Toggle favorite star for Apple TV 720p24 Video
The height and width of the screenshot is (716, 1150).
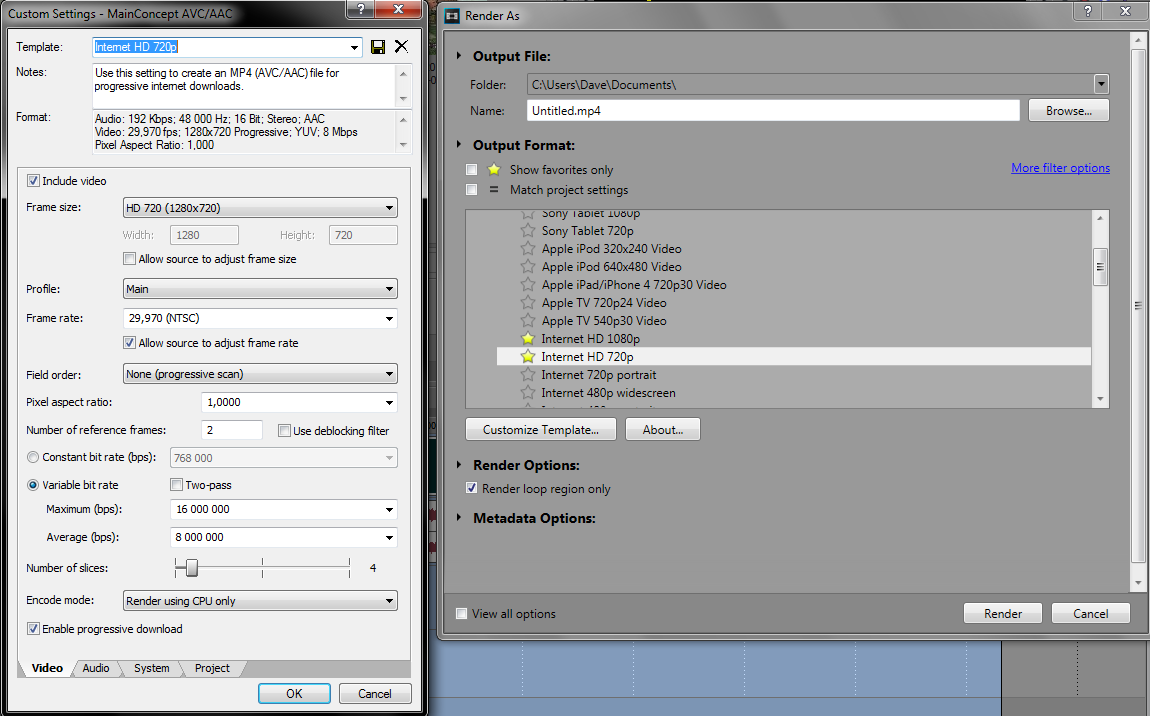point(528,303)
